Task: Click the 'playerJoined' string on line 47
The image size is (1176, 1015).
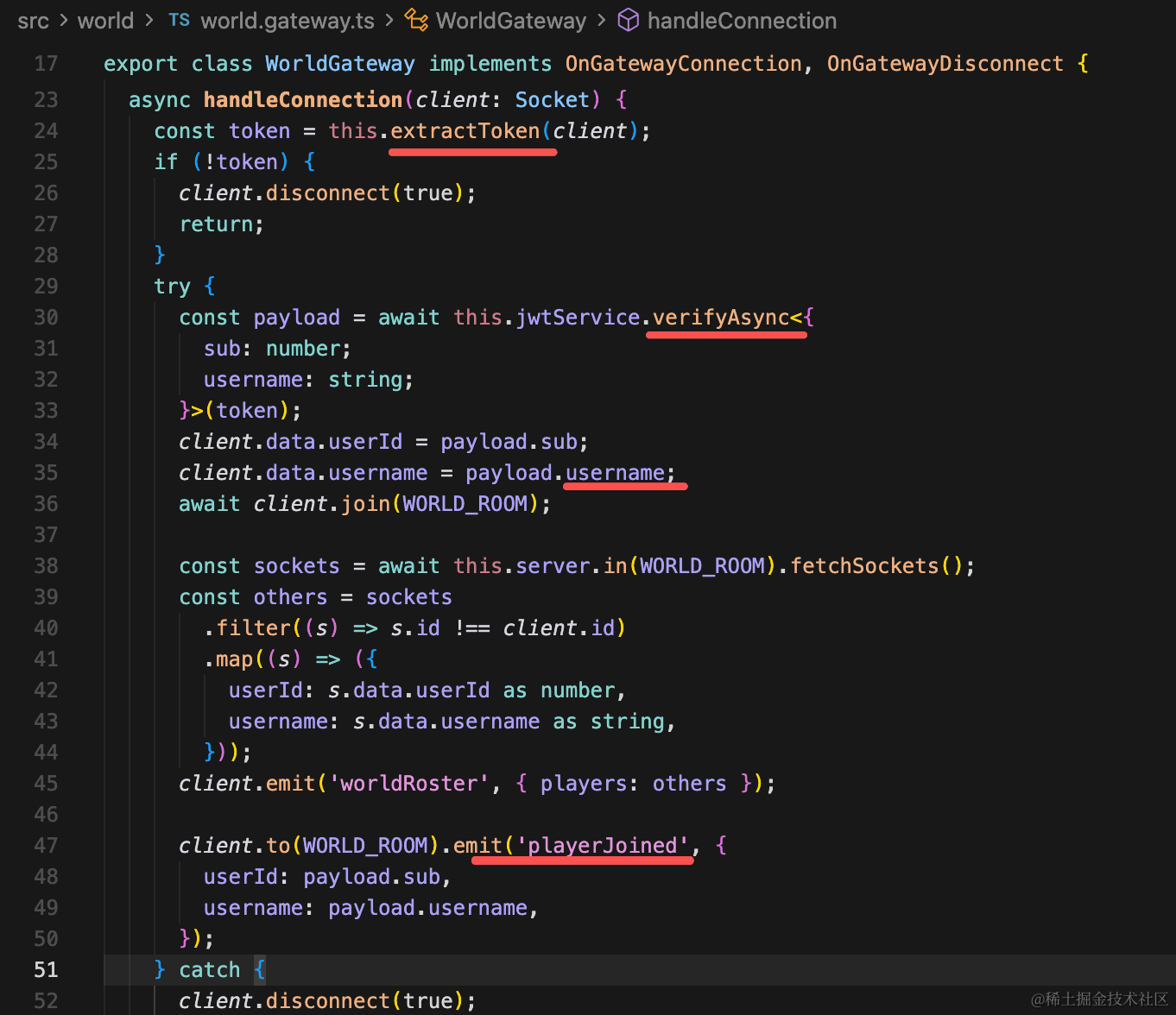Action: coord(603,846)
